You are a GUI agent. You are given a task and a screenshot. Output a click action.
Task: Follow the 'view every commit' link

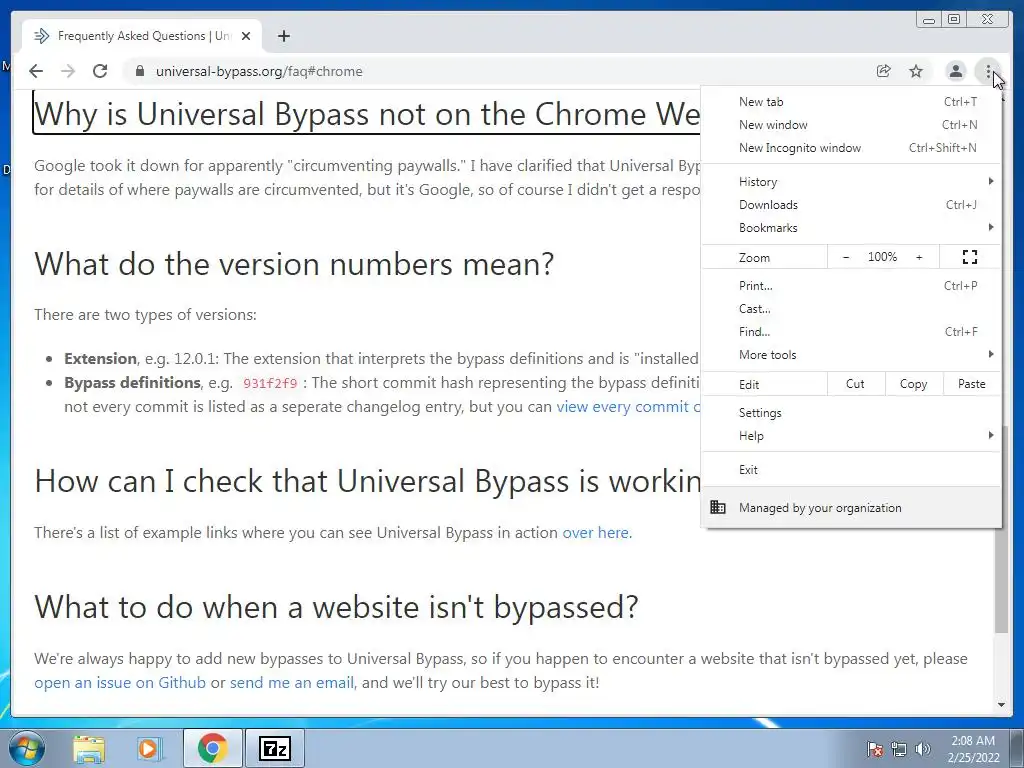pyautogui.click(x=628, y=407)
